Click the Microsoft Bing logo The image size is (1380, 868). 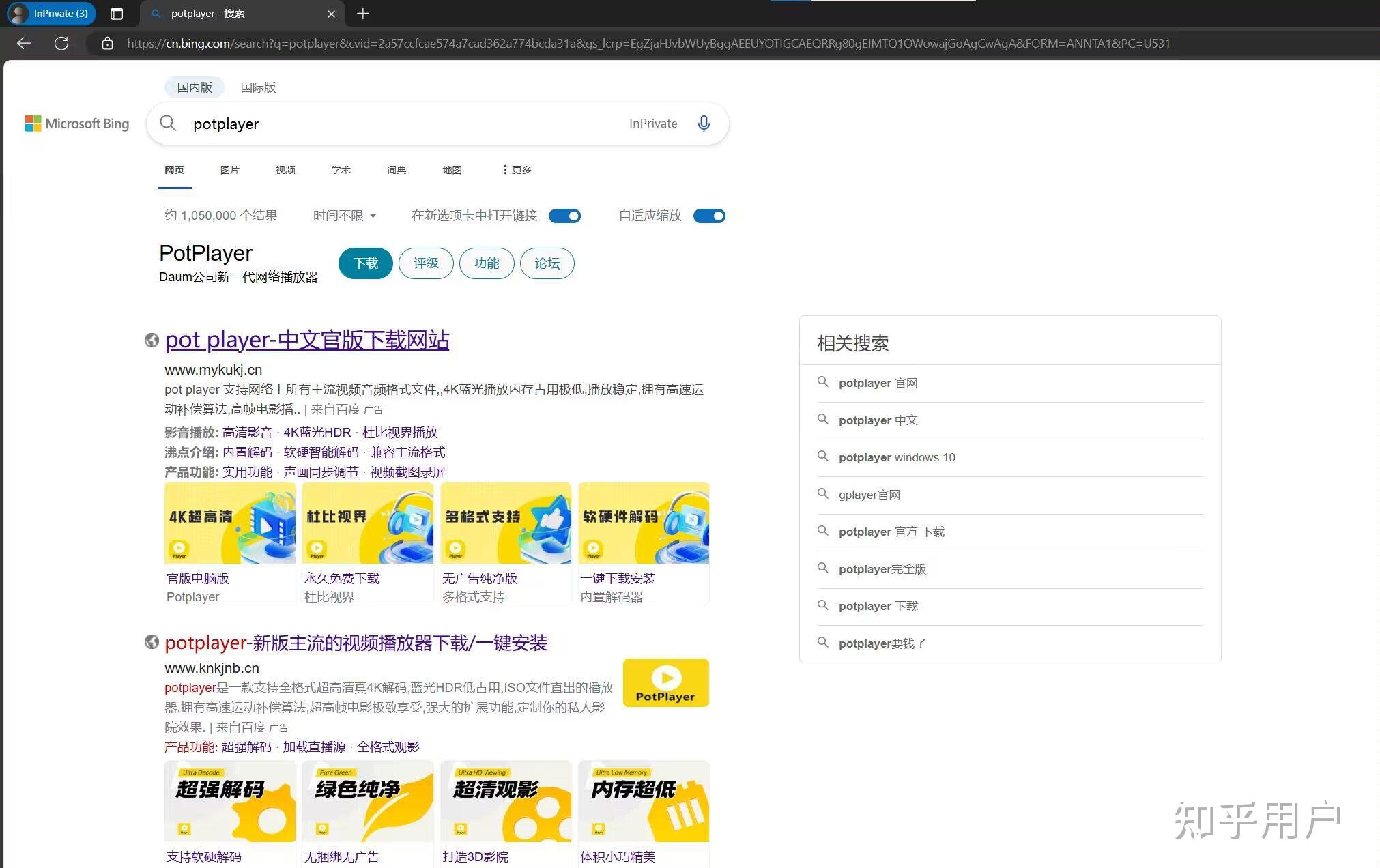point(77,124)
